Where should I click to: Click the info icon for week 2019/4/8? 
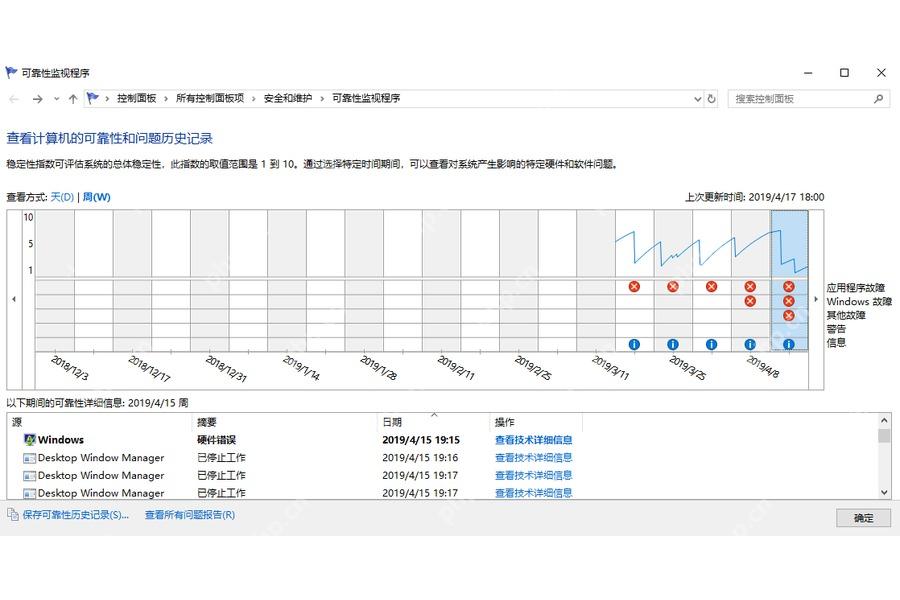pyautogui.click(x=750, y=344)
